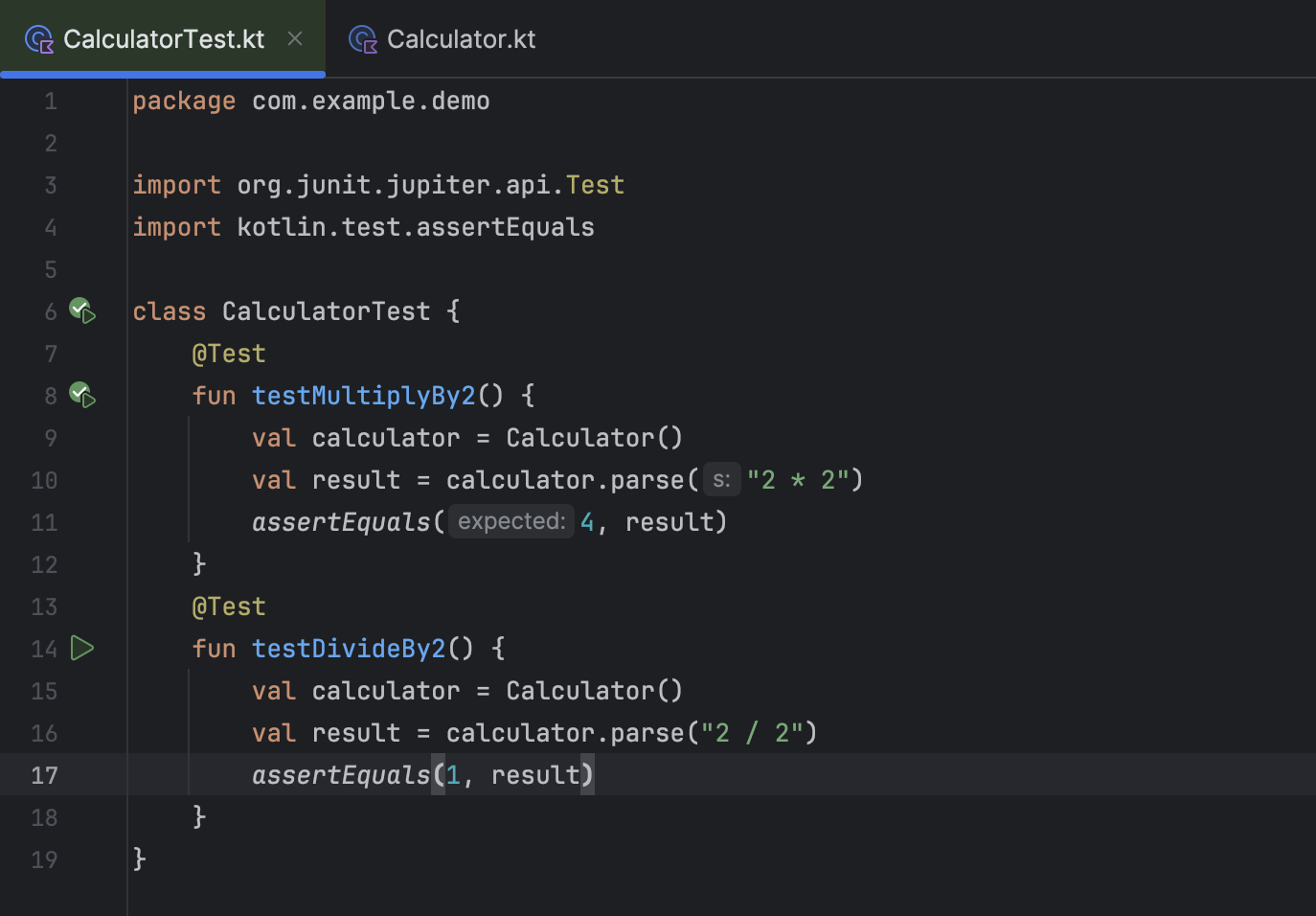Click the s: parameter hint chip
This screenshot has width=1316, height=916.
[x=722, y=478]
